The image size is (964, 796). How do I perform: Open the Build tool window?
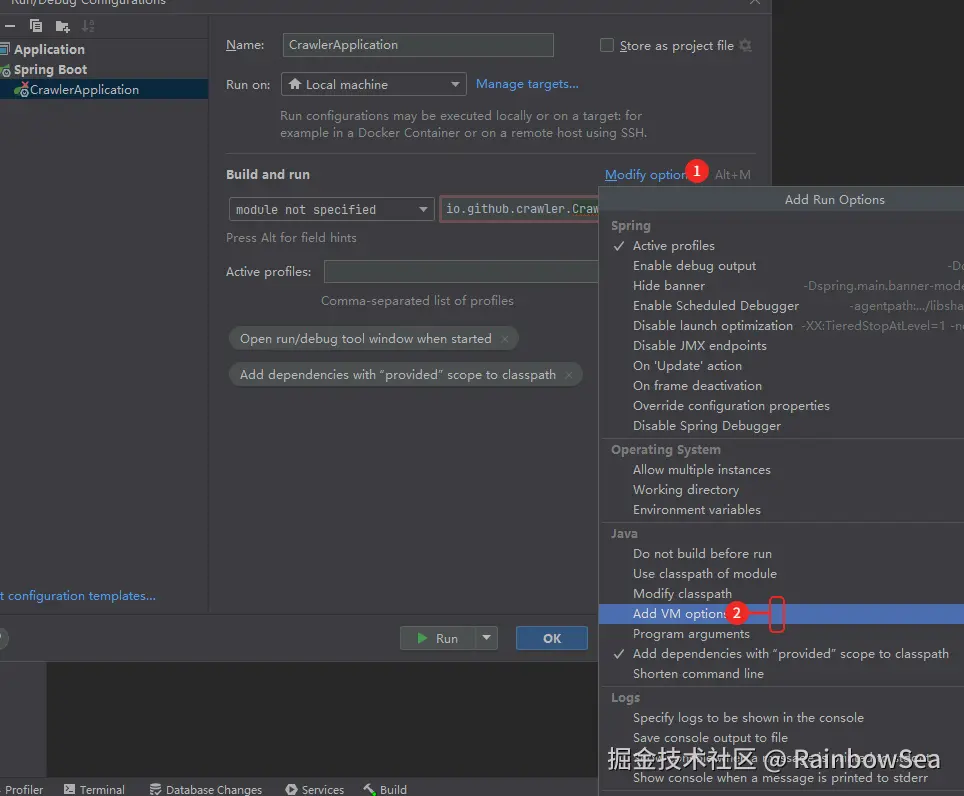(x=385, y=789)
